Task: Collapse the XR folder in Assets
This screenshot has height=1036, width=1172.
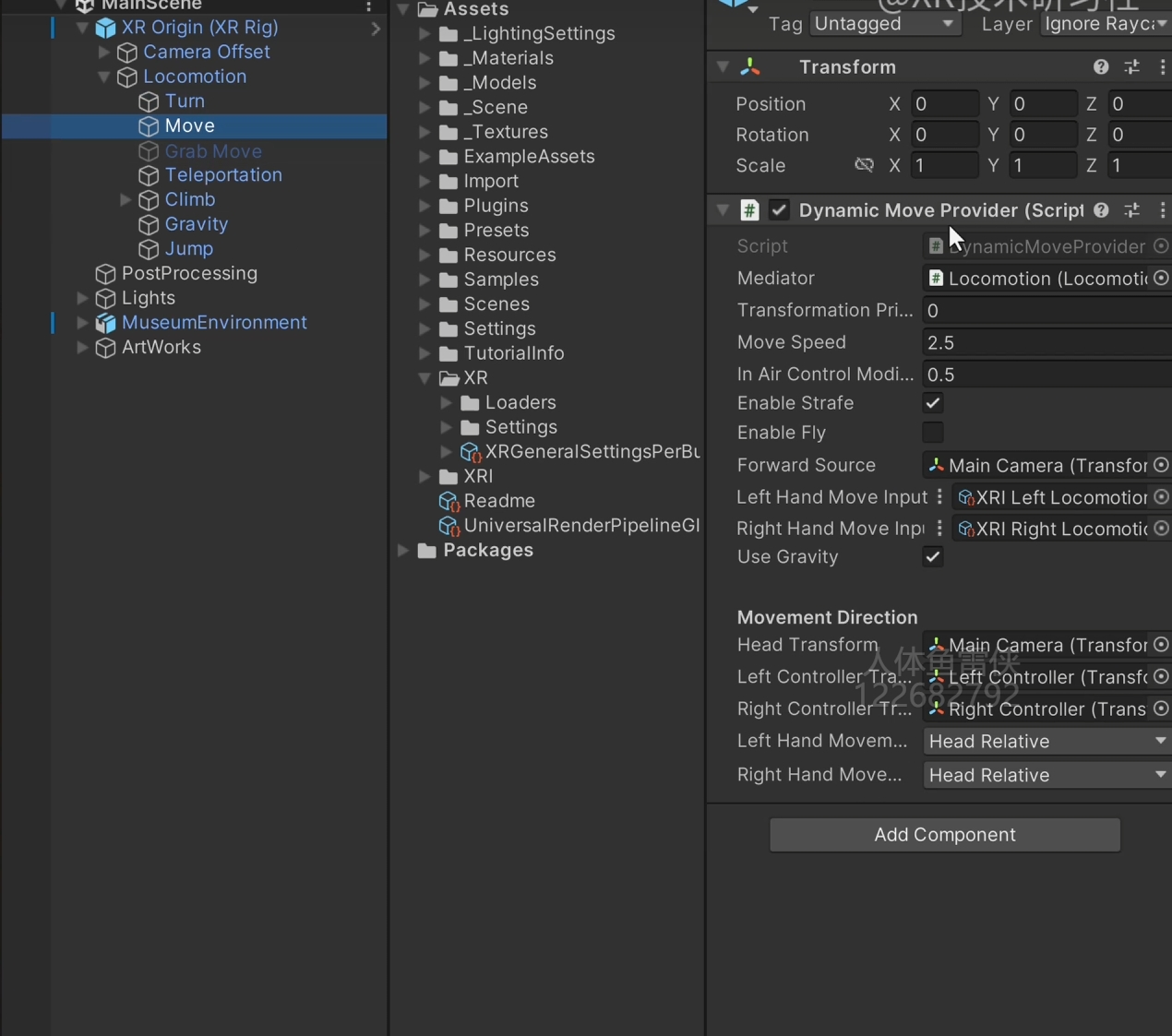Action: pos(425,378)
